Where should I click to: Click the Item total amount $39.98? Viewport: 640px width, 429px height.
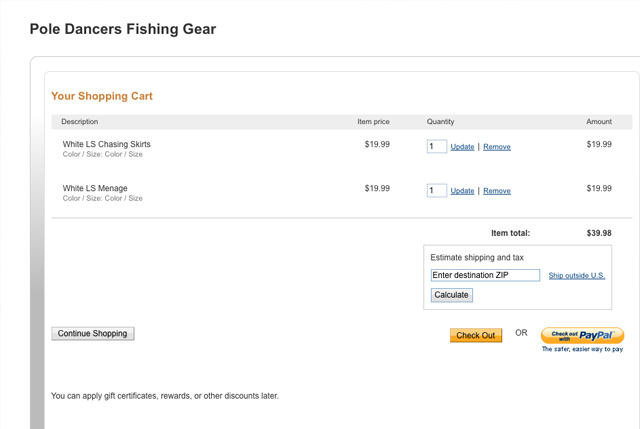pyautogui.click(x=599, y=233)
